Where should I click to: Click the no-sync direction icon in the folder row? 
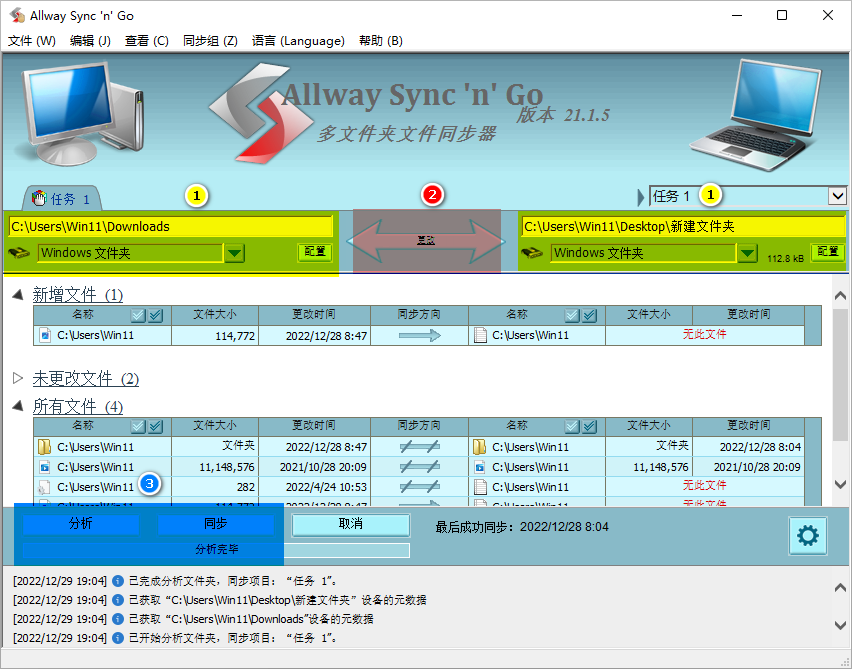[x=419, y=447]
